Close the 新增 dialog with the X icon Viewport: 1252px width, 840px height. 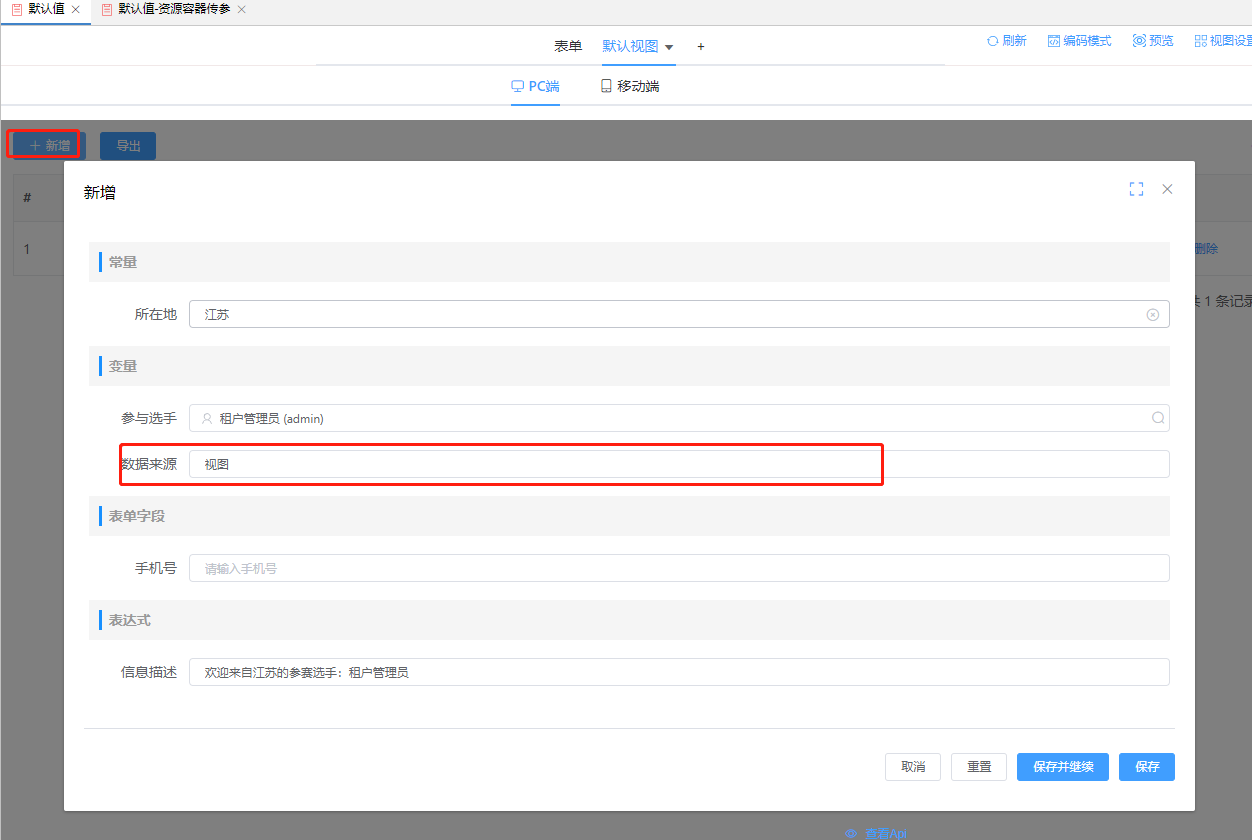[x=1167, y=189]
